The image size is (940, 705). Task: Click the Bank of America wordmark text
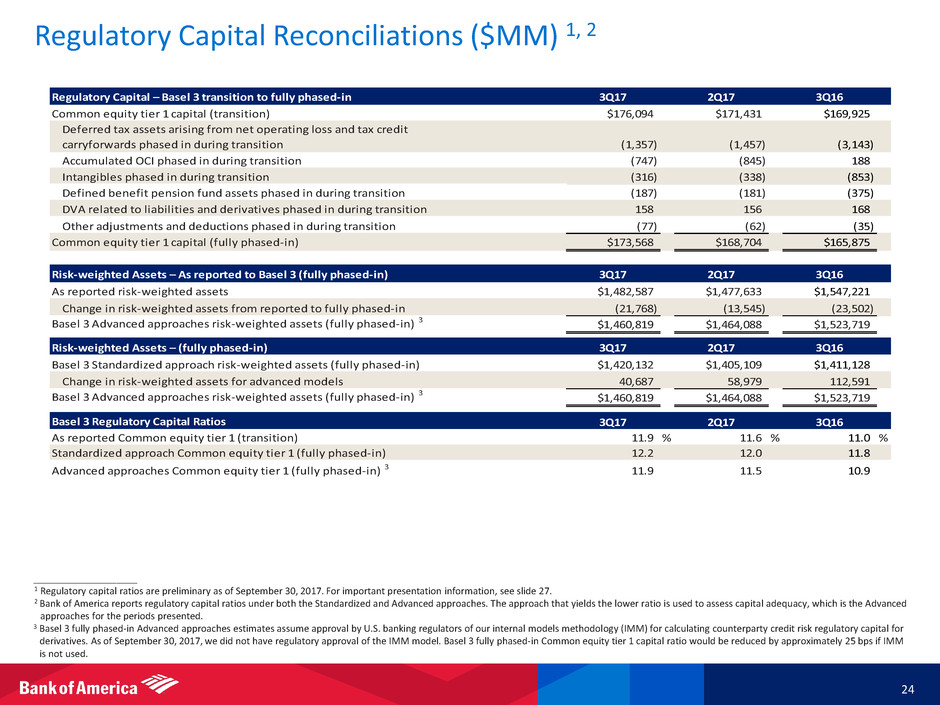pos(80,687)
